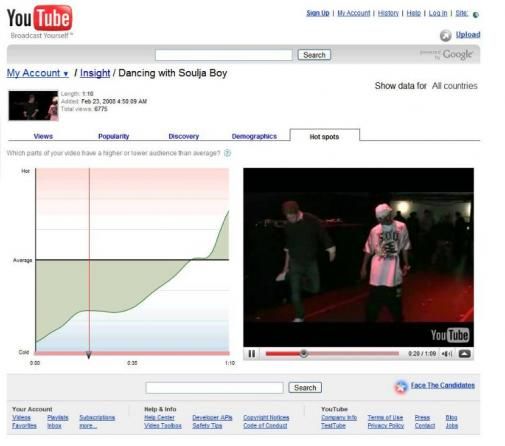Click the hot spots graph timeline marker
Image resolution: width=505 pixels, height=446 pixels.
(89, 355)
